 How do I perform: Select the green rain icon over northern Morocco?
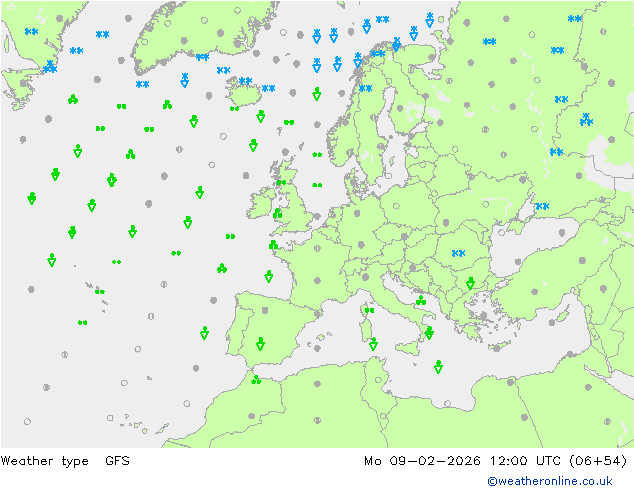click(257, 380)
